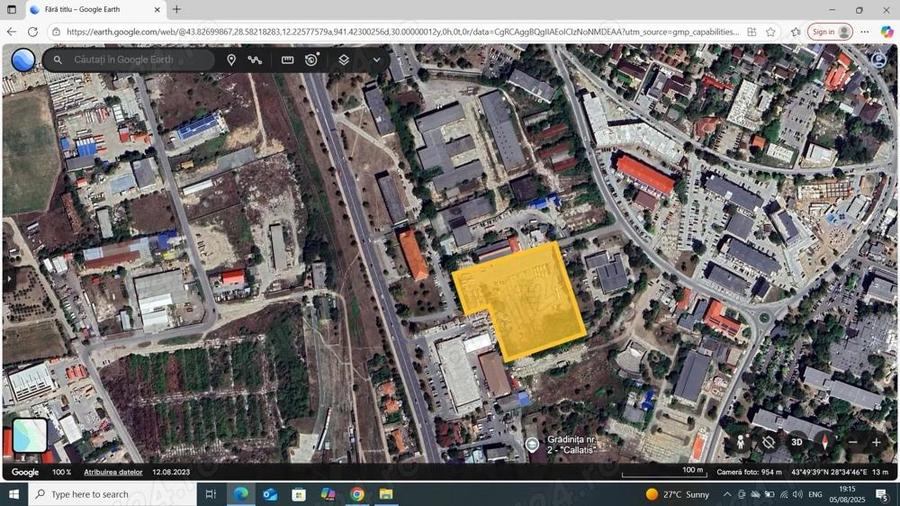Open File Explorer from taskbar
The width and height of the screenshot is (900, 506).
click(x=386, y=494)
